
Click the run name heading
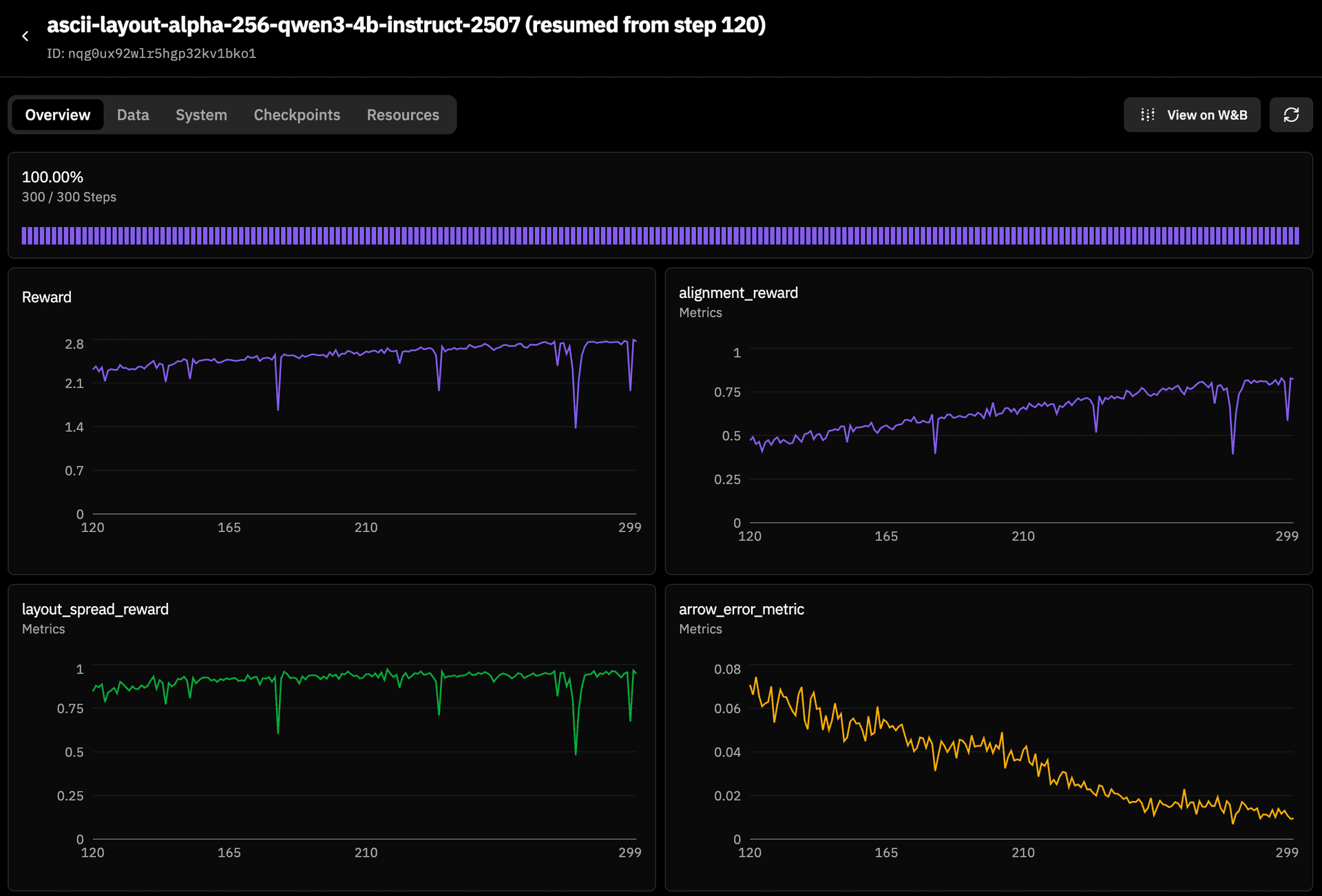coord(406,25)
